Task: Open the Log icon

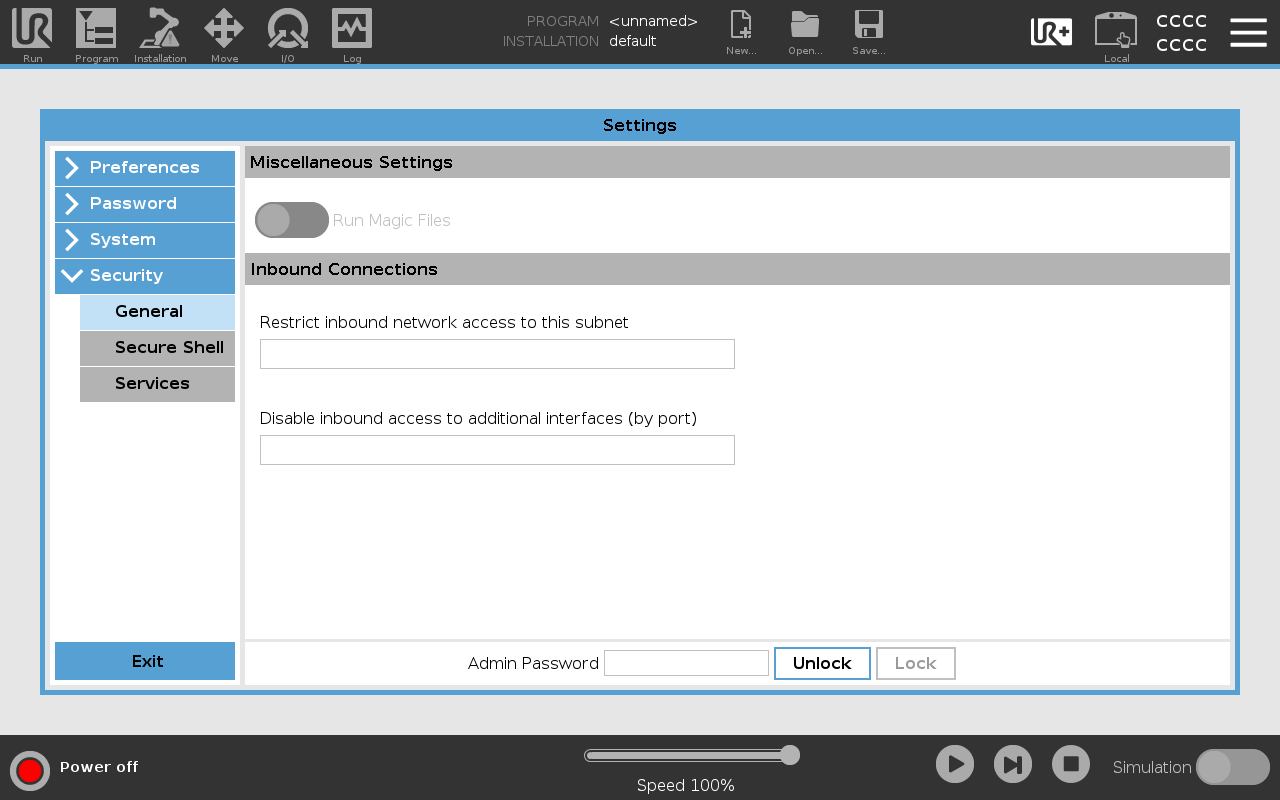Action: [x=352, y=30]
